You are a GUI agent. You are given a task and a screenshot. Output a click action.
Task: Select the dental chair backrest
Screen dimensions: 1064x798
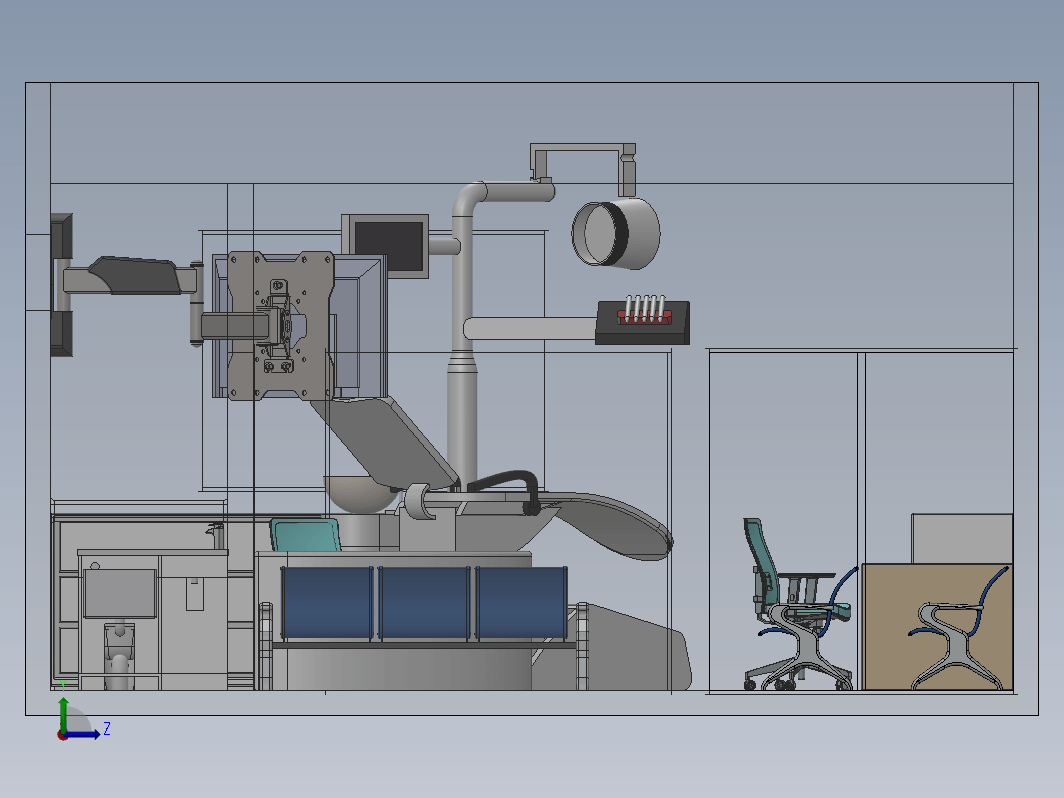click(385, 441)
